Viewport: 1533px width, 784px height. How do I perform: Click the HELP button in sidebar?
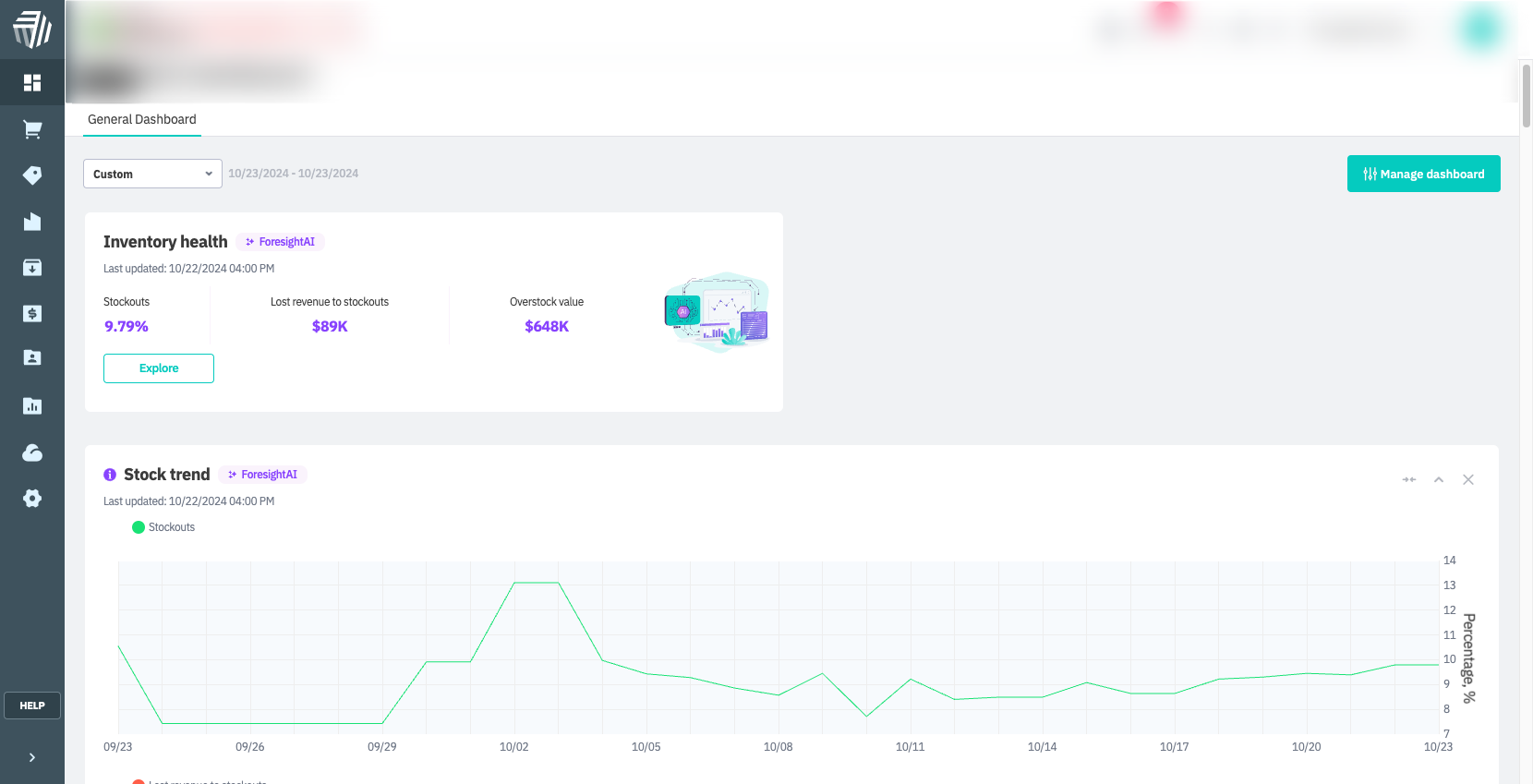click(x=32, y=706)
